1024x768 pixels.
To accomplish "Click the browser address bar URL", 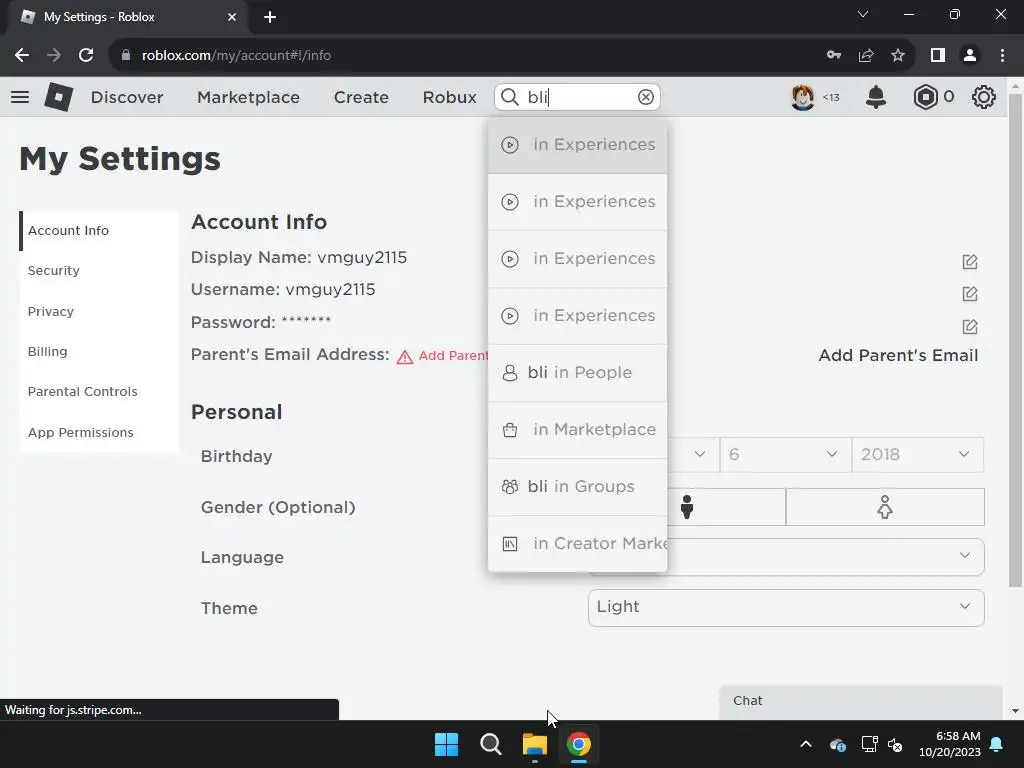I will point(236,56).
